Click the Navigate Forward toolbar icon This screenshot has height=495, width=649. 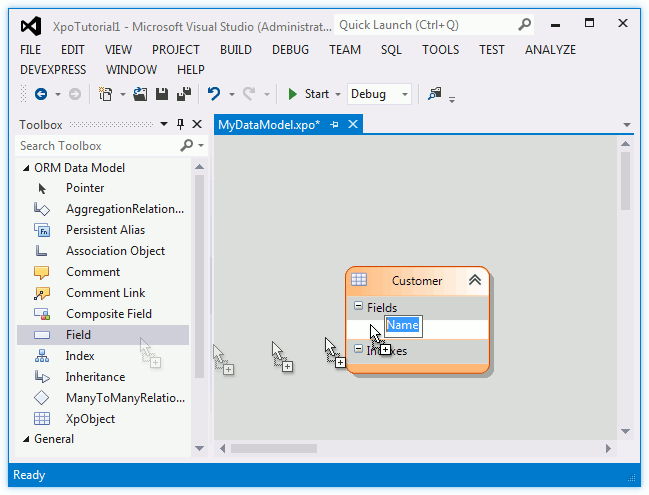click(75, 94)
